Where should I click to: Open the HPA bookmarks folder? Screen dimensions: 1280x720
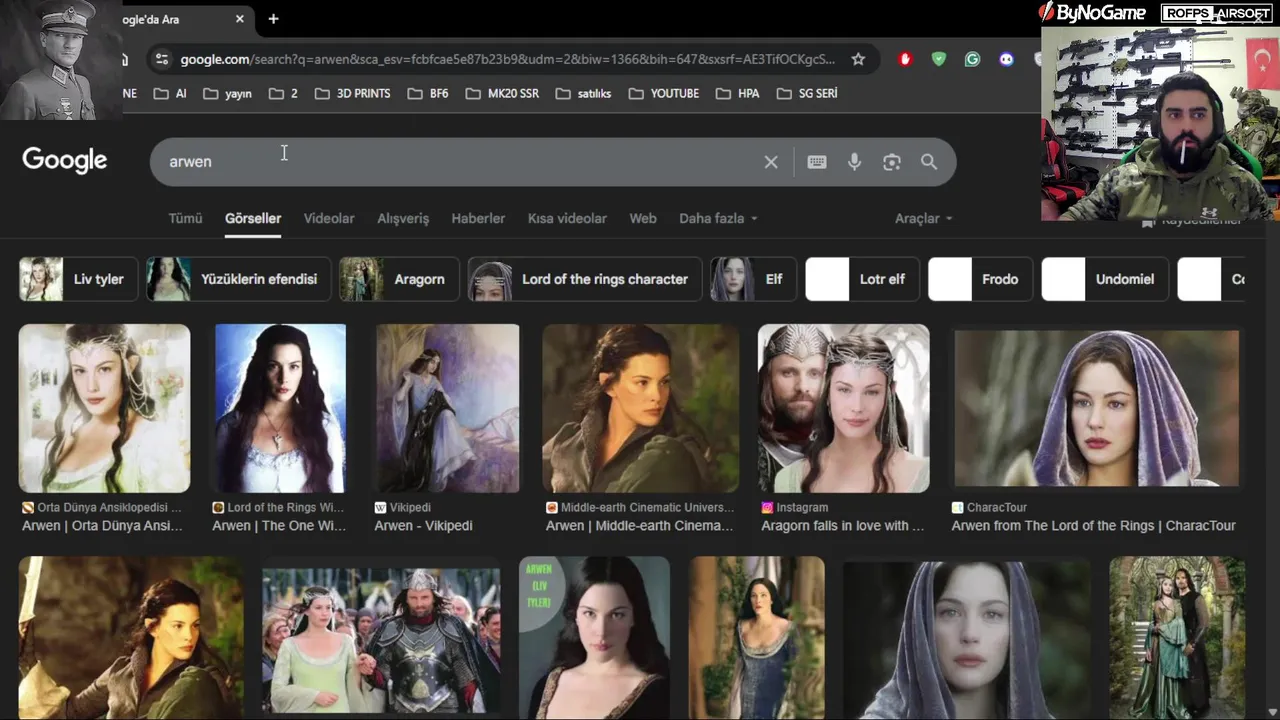738,93
